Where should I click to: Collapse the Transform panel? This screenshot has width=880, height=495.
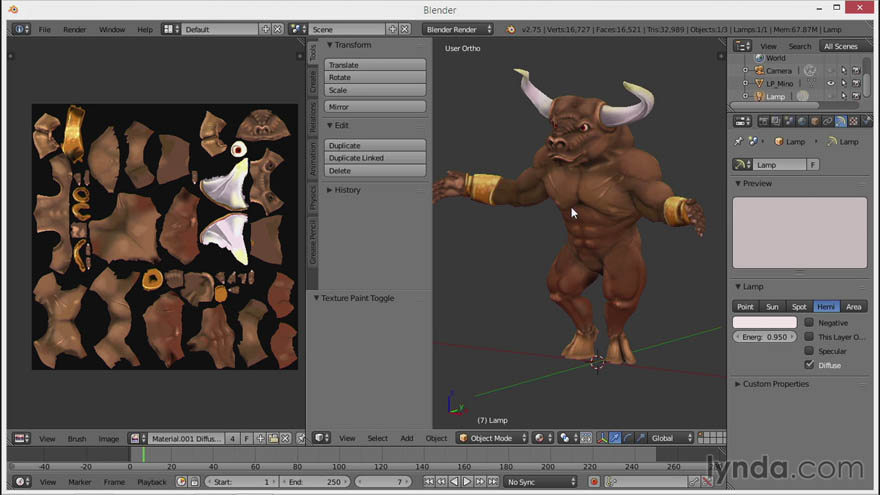(x=330, y=45)
